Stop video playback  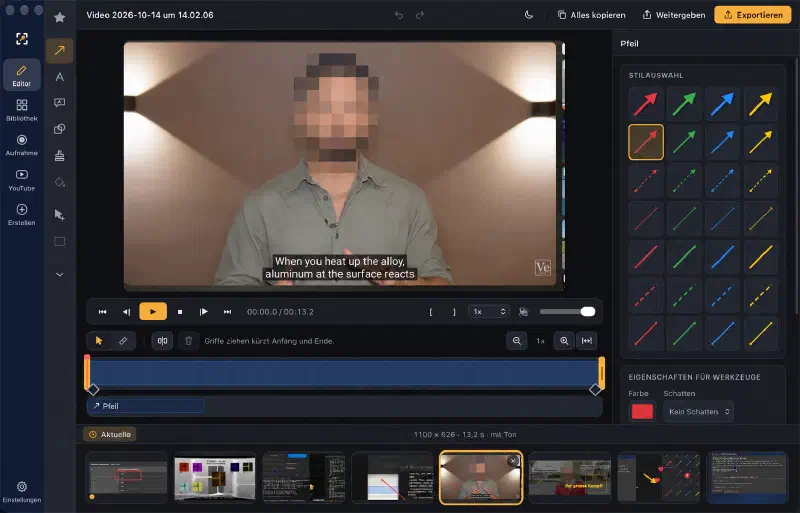coord(180,312)
